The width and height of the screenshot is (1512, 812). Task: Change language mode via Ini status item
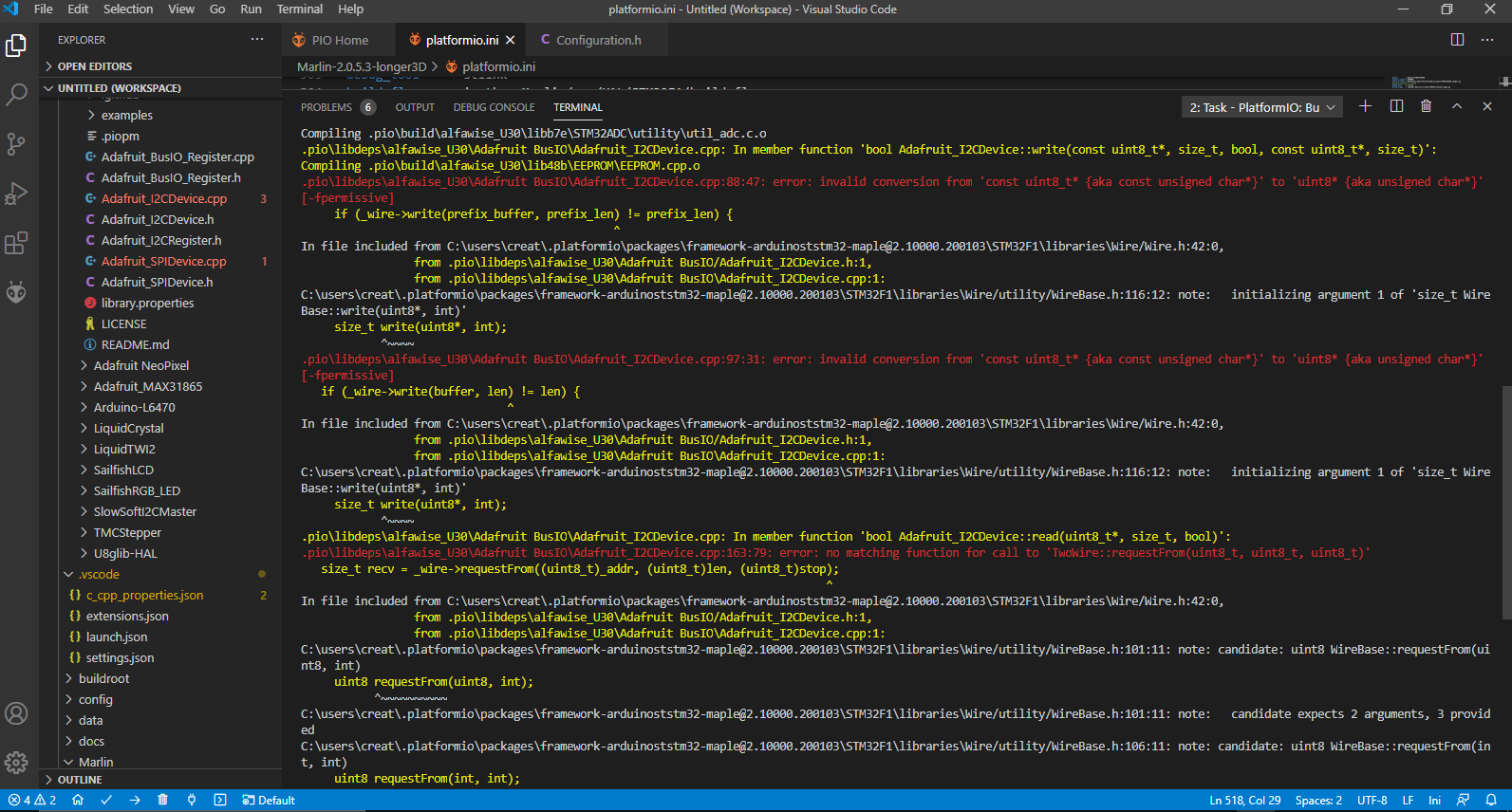pos(1434,800)
